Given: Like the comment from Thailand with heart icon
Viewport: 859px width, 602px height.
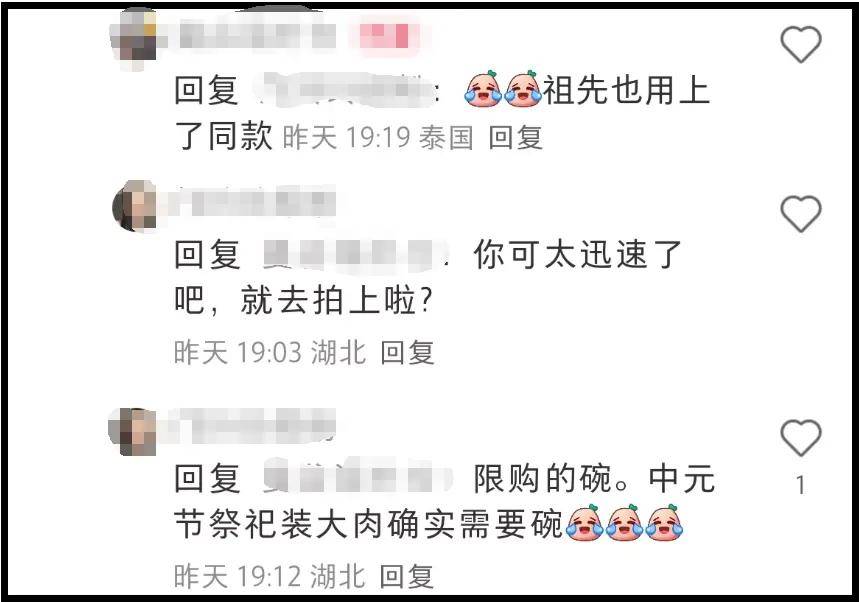Looking at the screenshot, I should 800,44.
